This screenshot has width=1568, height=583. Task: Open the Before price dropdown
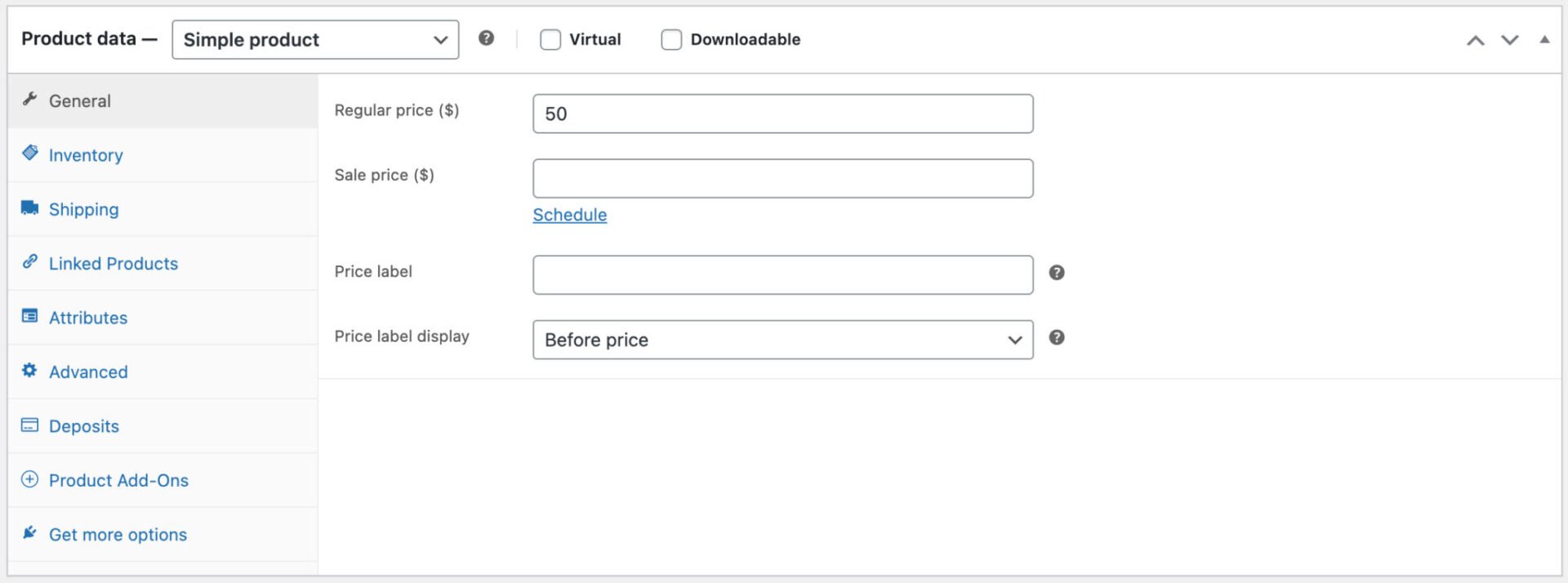point(783,340)
